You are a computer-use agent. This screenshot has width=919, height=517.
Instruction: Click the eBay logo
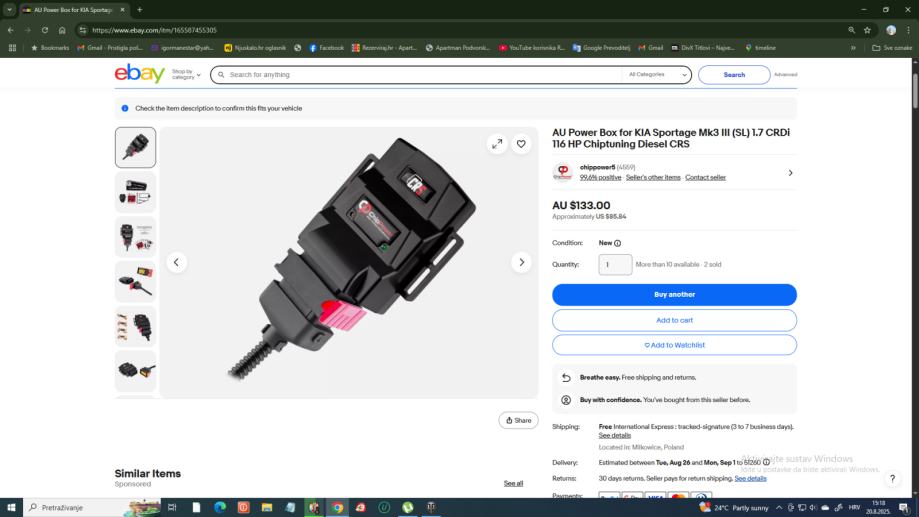(139, 74)
